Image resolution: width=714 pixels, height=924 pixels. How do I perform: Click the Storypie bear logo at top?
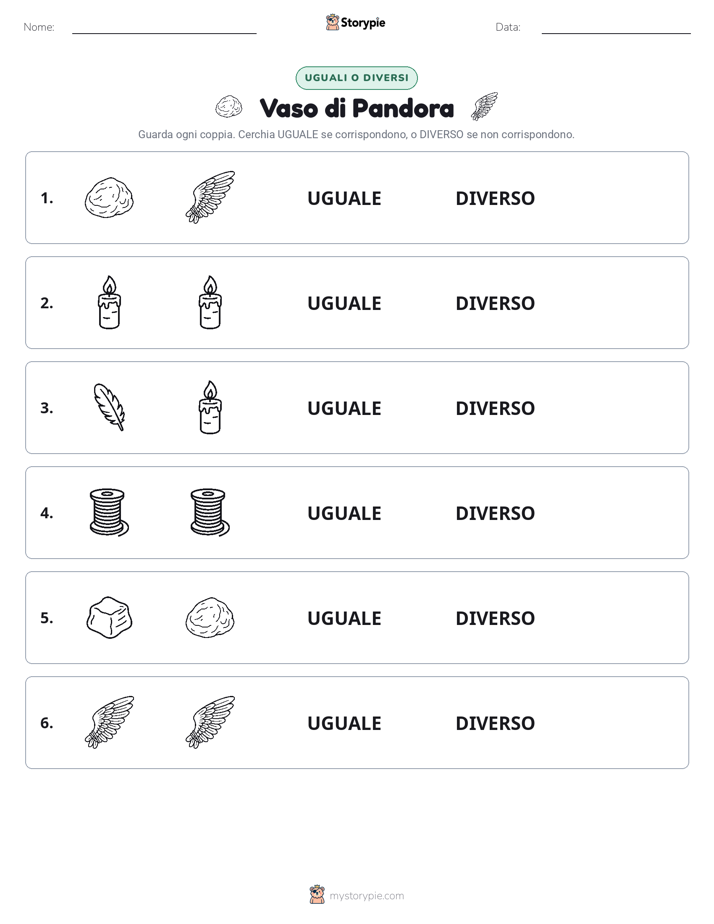332,22
